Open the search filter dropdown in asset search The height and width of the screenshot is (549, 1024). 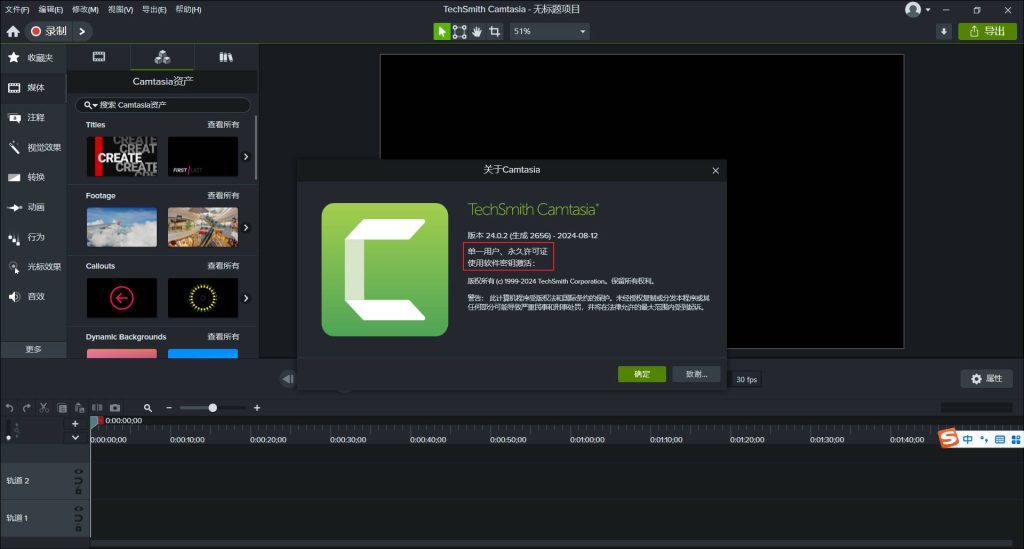tap(91, 105)
